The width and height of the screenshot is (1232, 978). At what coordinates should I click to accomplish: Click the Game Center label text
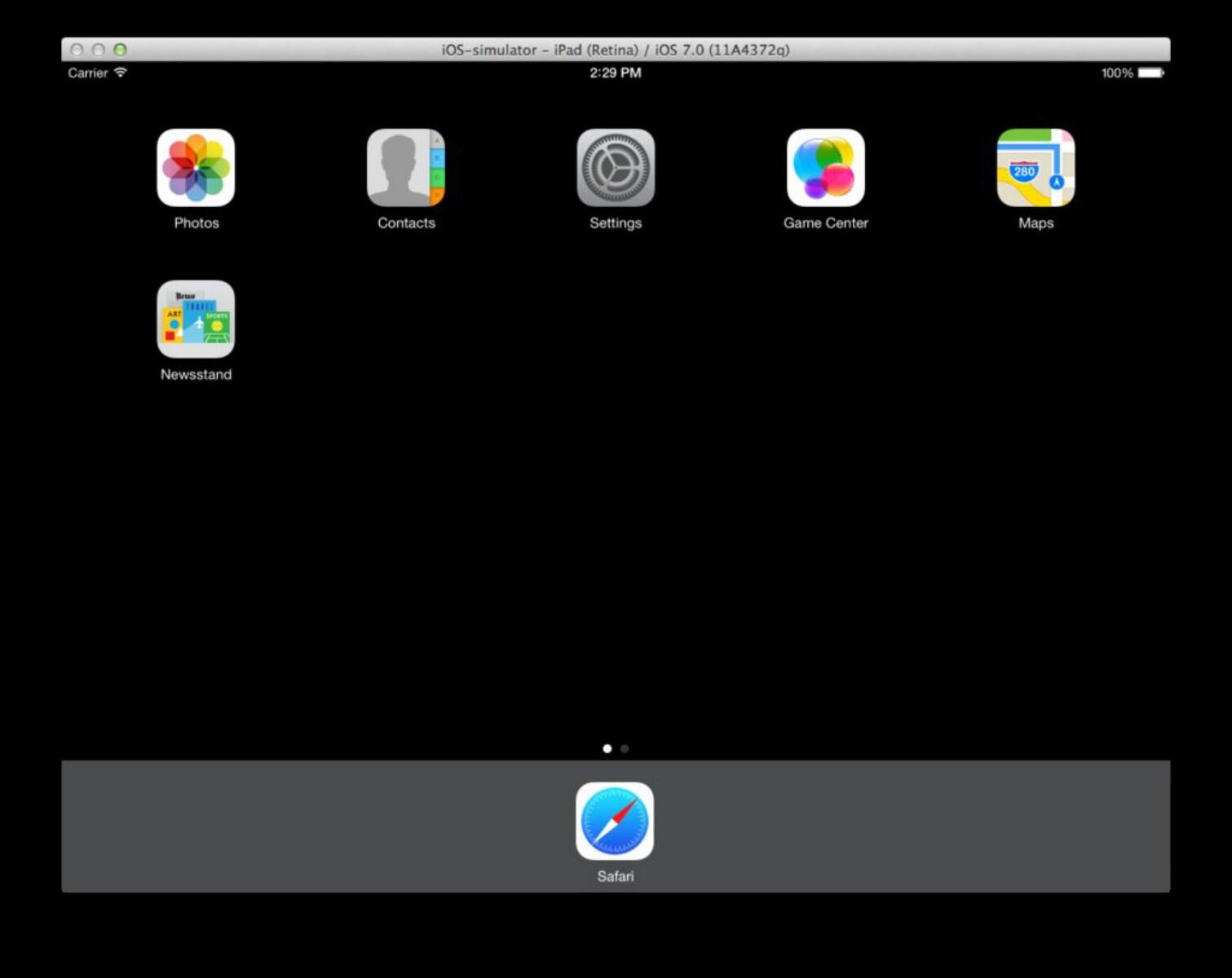826,222
